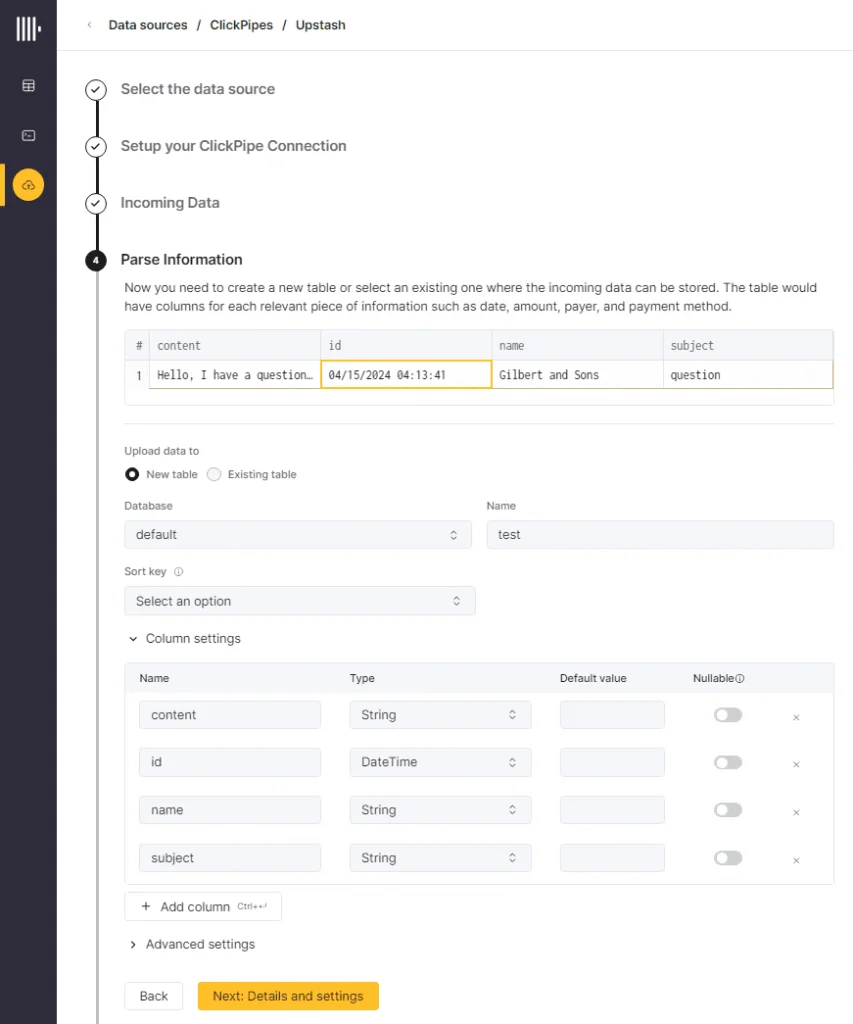
Task: Click the back chevron beside Data sources
Action: (89, 25)
